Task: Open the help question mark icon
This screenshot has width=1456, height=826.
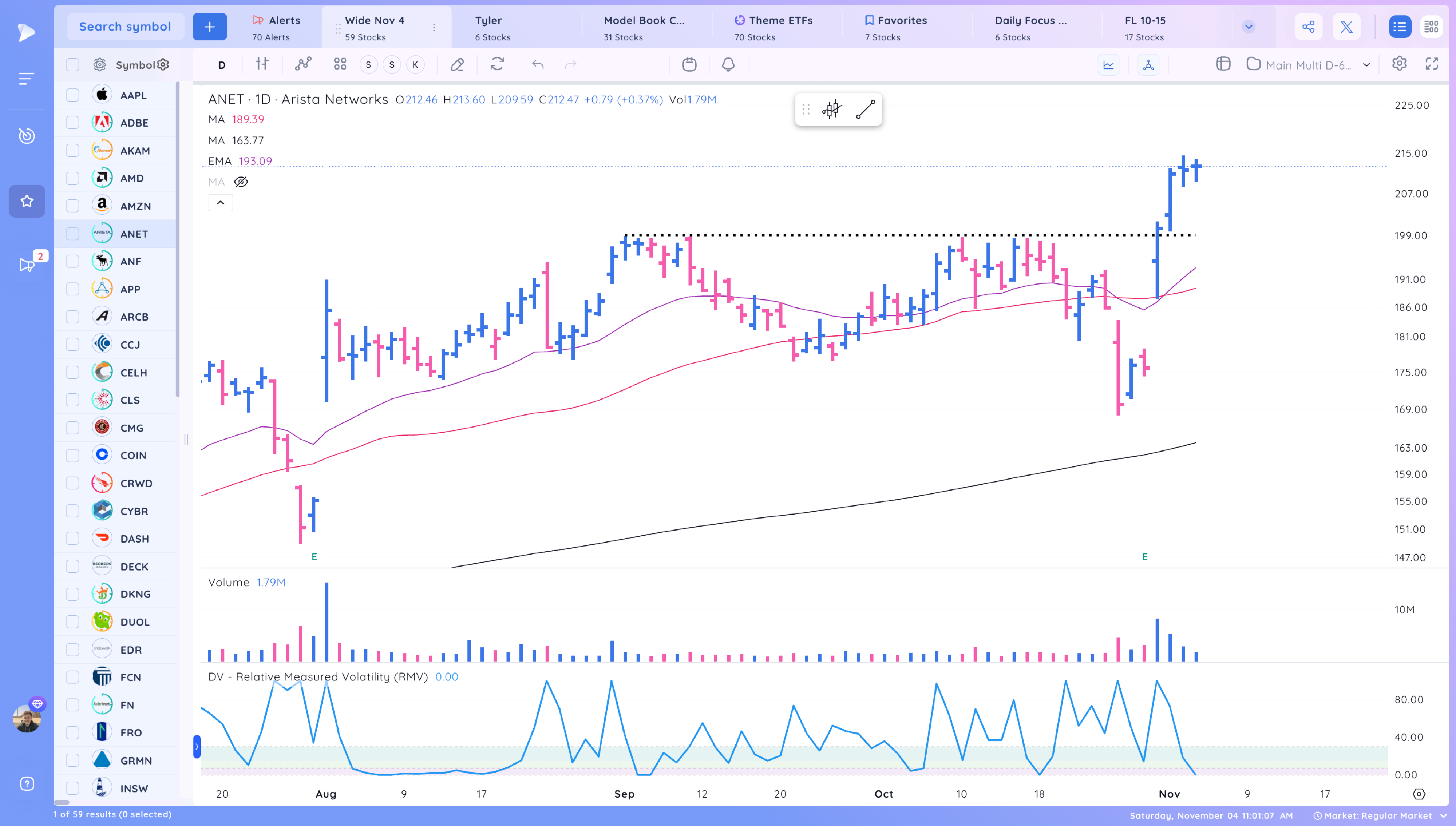Action: (x=27, y=783)
